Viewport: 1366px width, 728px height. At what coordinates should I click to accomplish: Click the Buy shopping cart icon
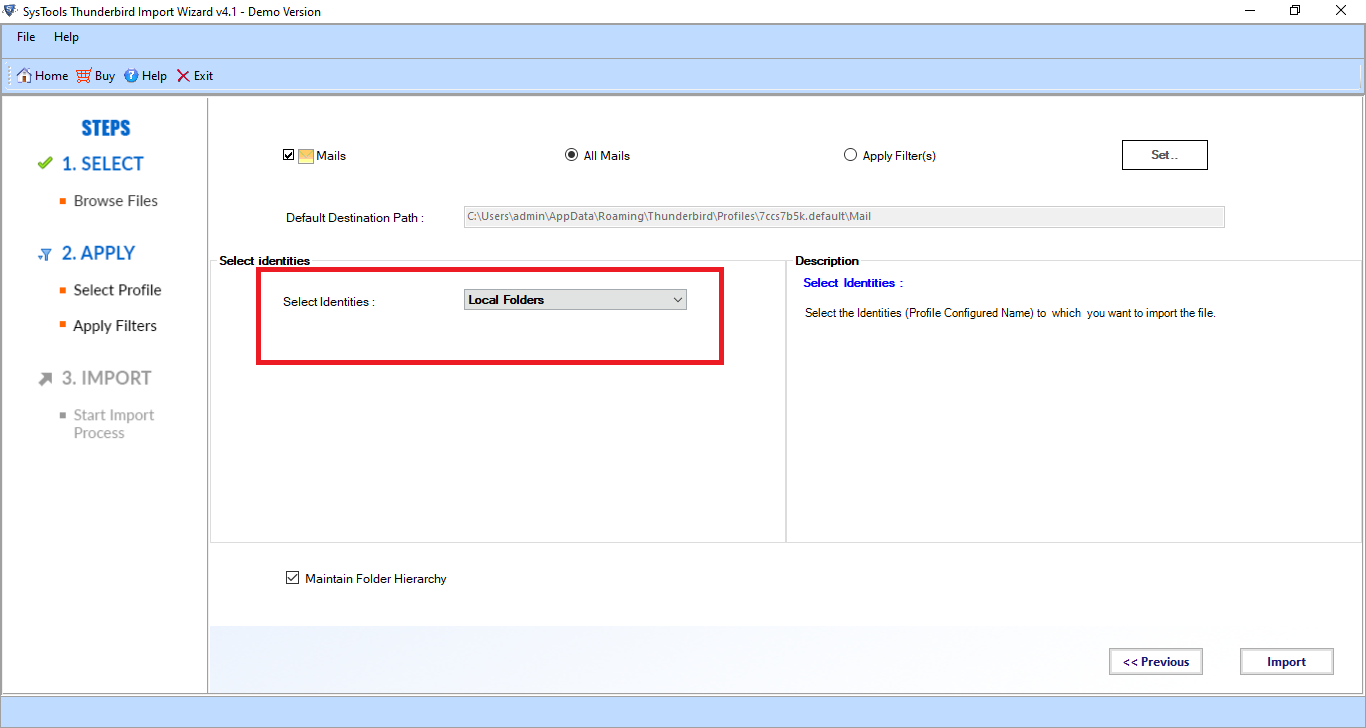click(84, 76)
